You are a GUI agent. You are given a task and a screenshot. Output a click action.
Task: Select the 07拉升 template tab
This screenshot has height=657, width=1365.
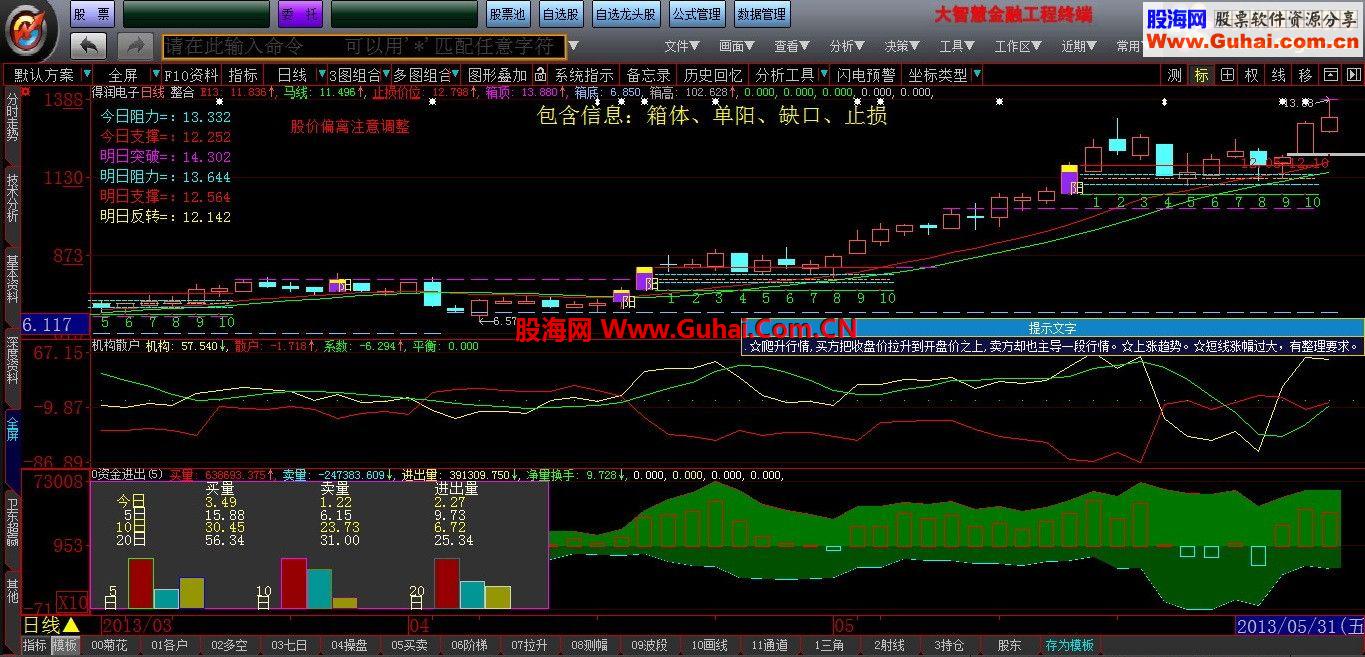(x=530, y=646)
